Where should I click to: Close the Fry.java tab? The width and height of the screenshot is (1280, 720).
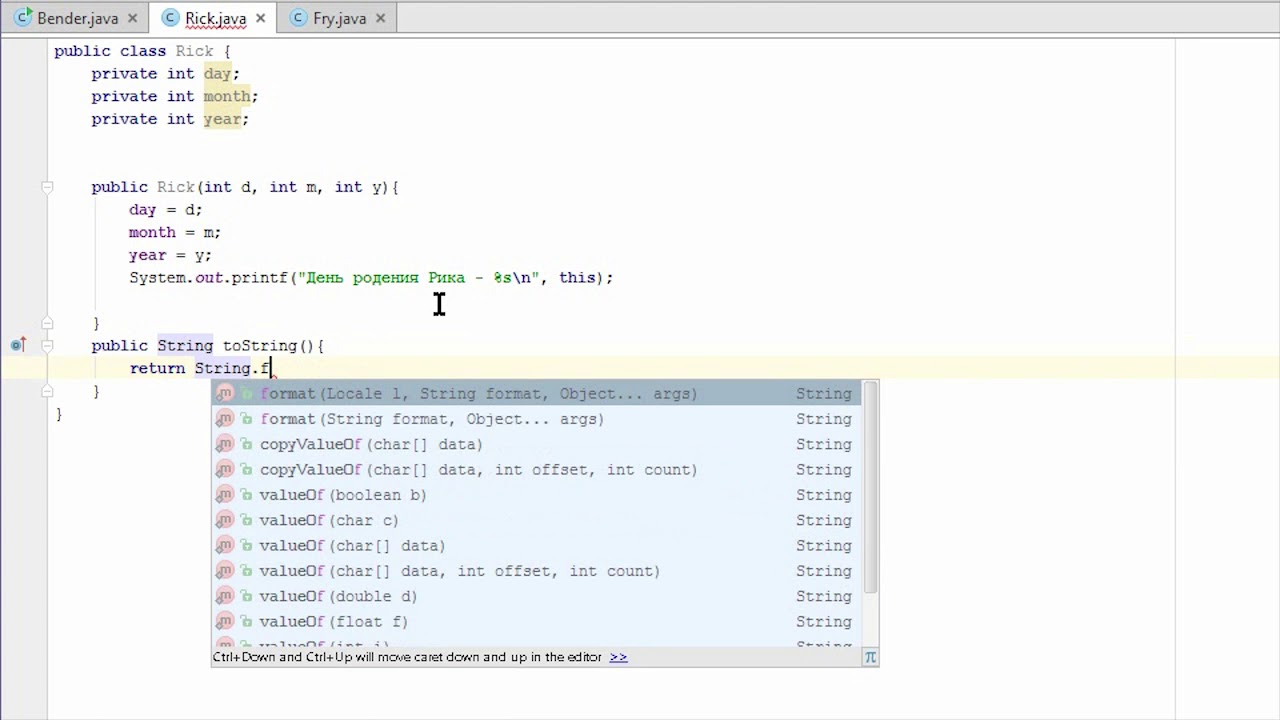coord(381,18)
